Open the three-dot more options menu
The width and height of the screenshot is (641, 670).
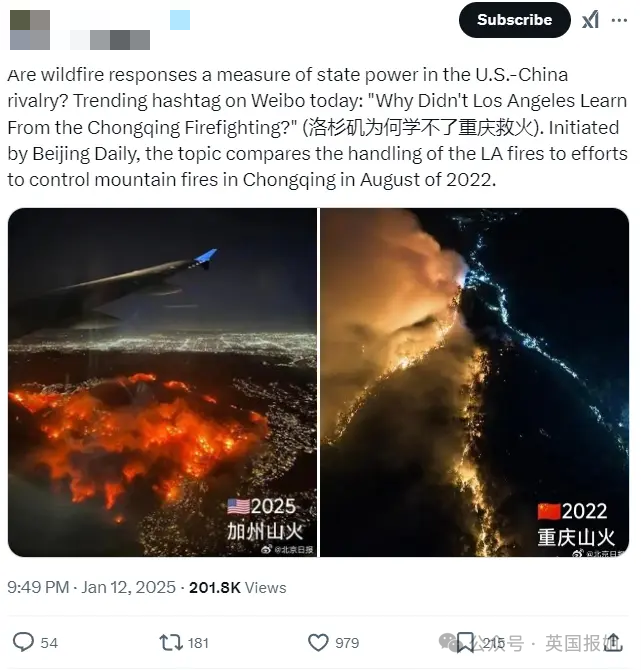619,20
